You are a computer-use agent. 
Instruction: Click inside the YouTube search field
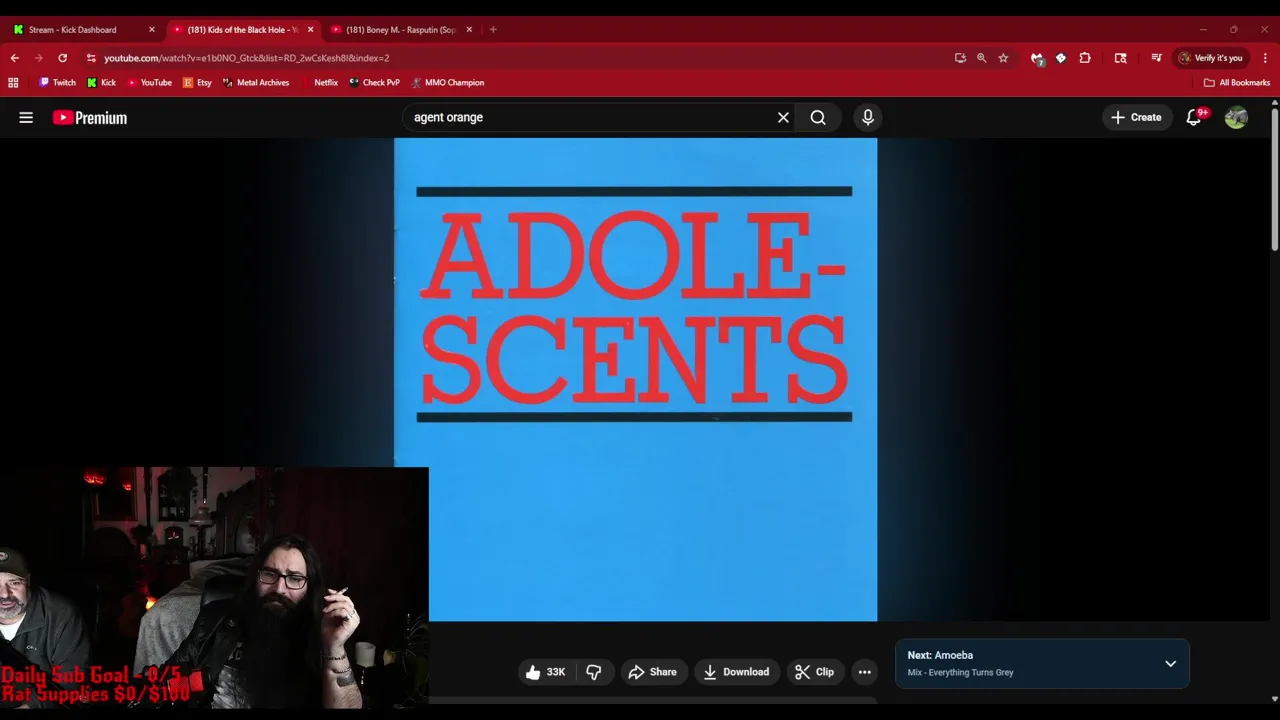point(590,118)
